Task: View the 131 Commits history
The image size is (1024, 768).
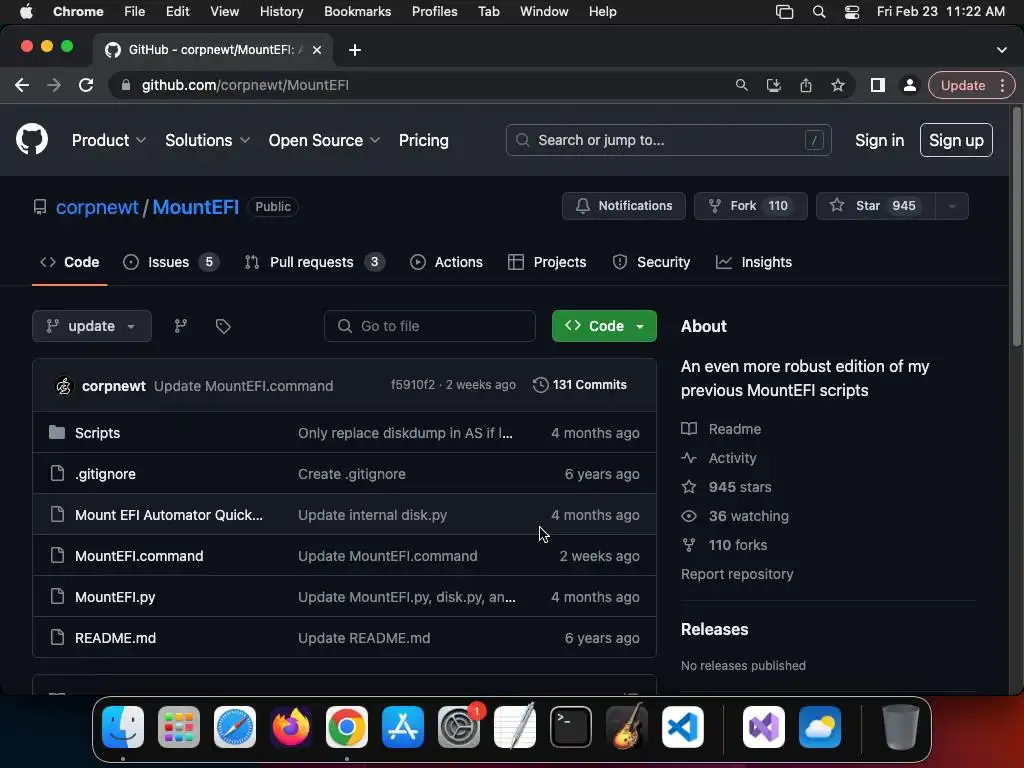Action: pyautogui.click(x=580, y=385)
